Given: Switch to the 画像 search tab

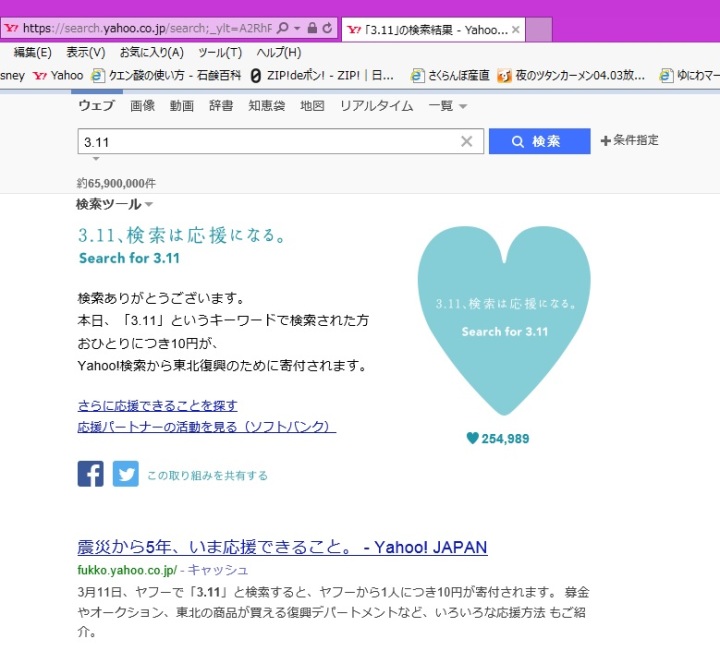Looking at the screenshot, I should click(142, 106).
